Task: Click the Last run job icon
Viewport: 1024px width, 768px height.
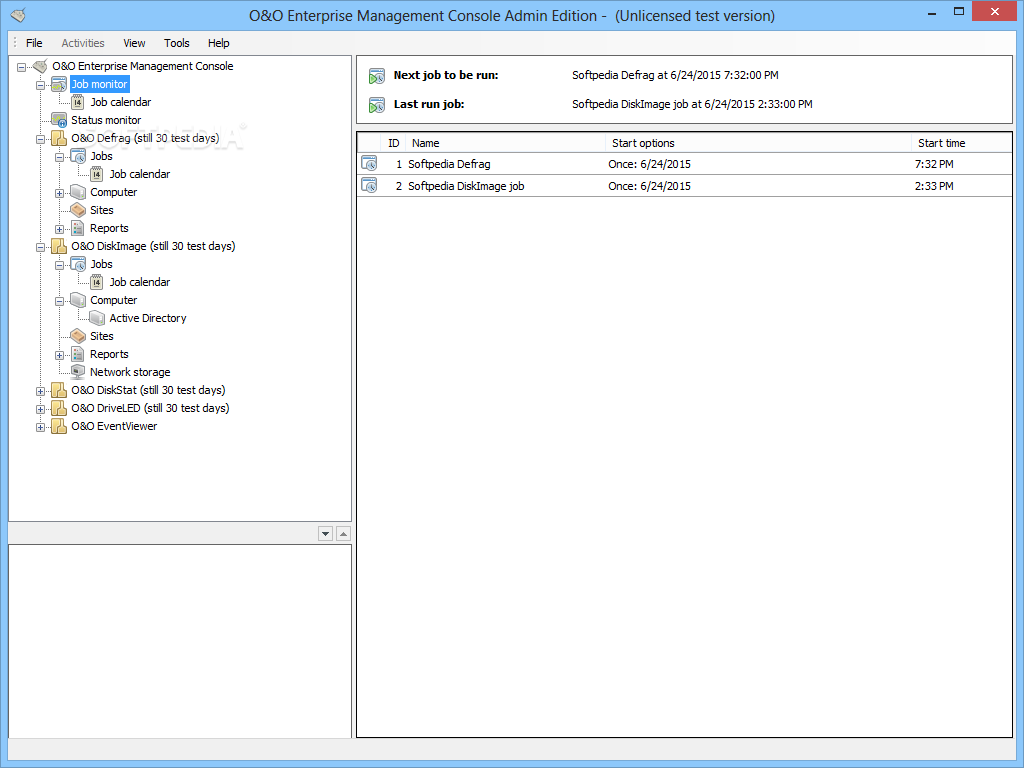Action: (377, 104)
